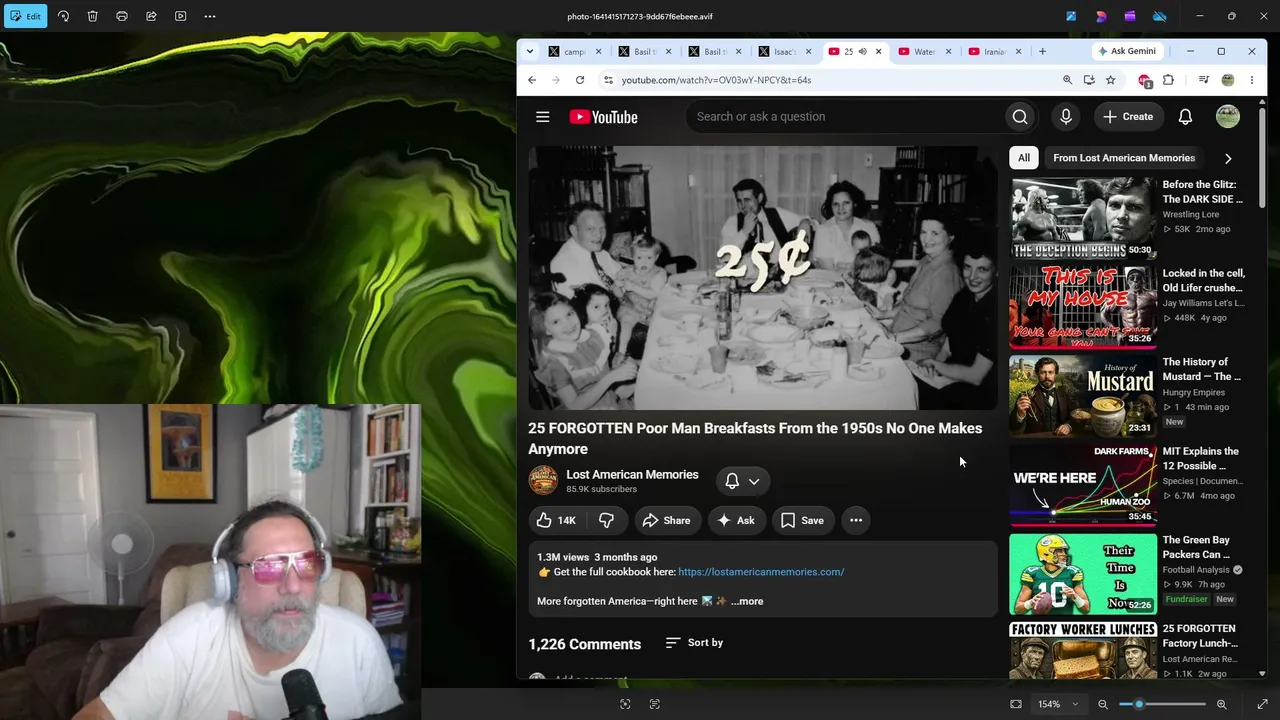Image resolution: width=1280 pixels, height=720 pixels.
Task: Select the "All" filter chip
Action: [1024, 158]
